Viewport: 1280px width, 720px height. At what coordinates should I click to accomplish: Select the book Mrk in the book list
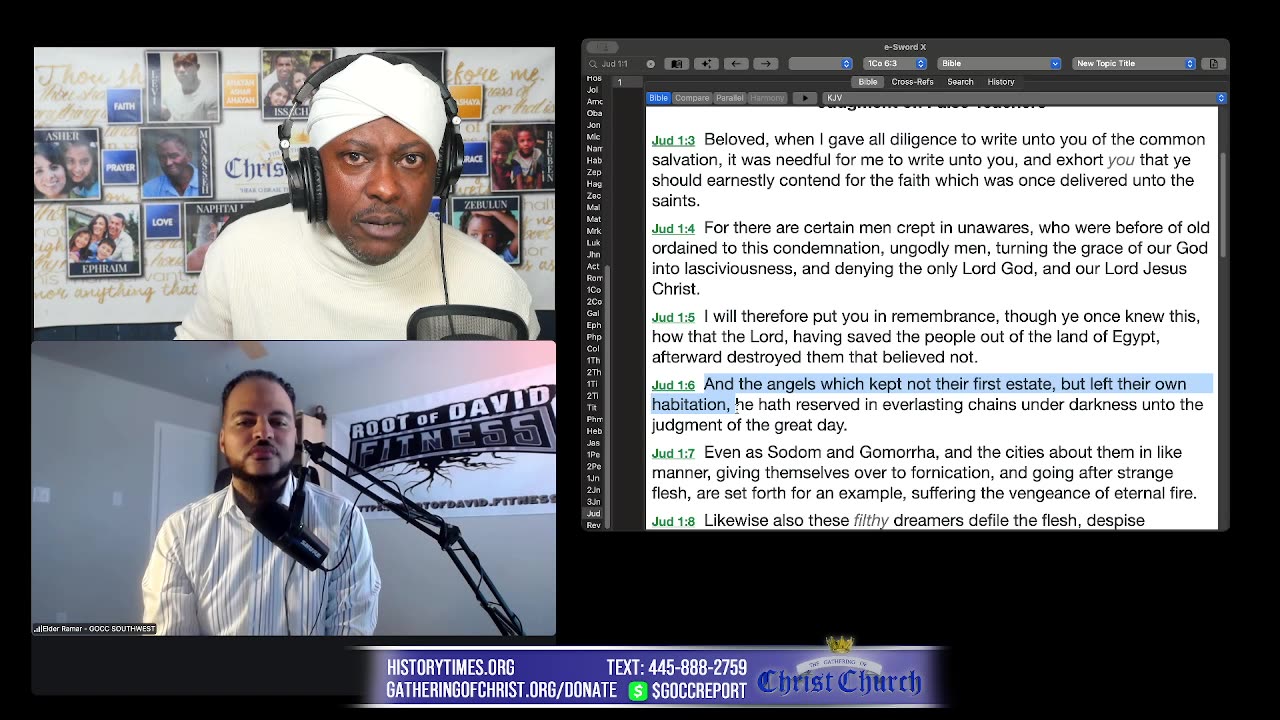pos(594,231)
